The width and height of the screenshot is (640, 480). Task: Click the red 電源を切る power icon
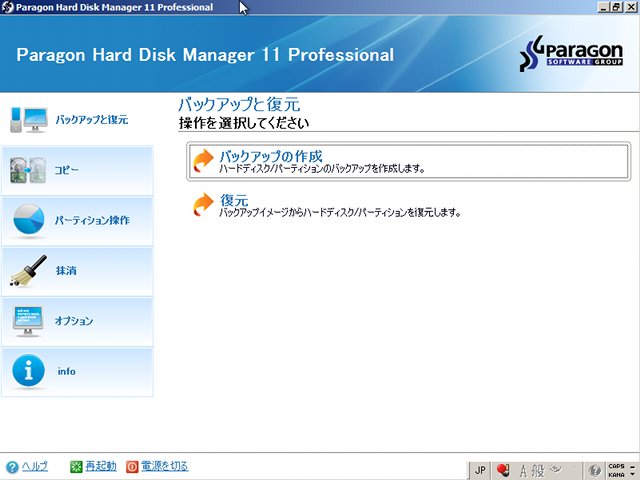(x=132, y=467)
